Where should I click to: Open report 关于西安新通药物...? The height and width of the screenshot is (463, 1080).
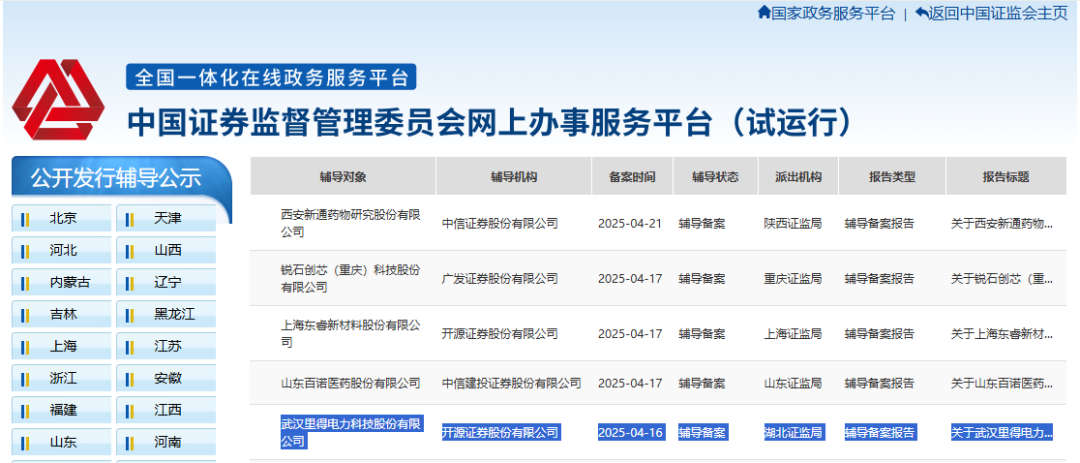[x=1002, y=223]
